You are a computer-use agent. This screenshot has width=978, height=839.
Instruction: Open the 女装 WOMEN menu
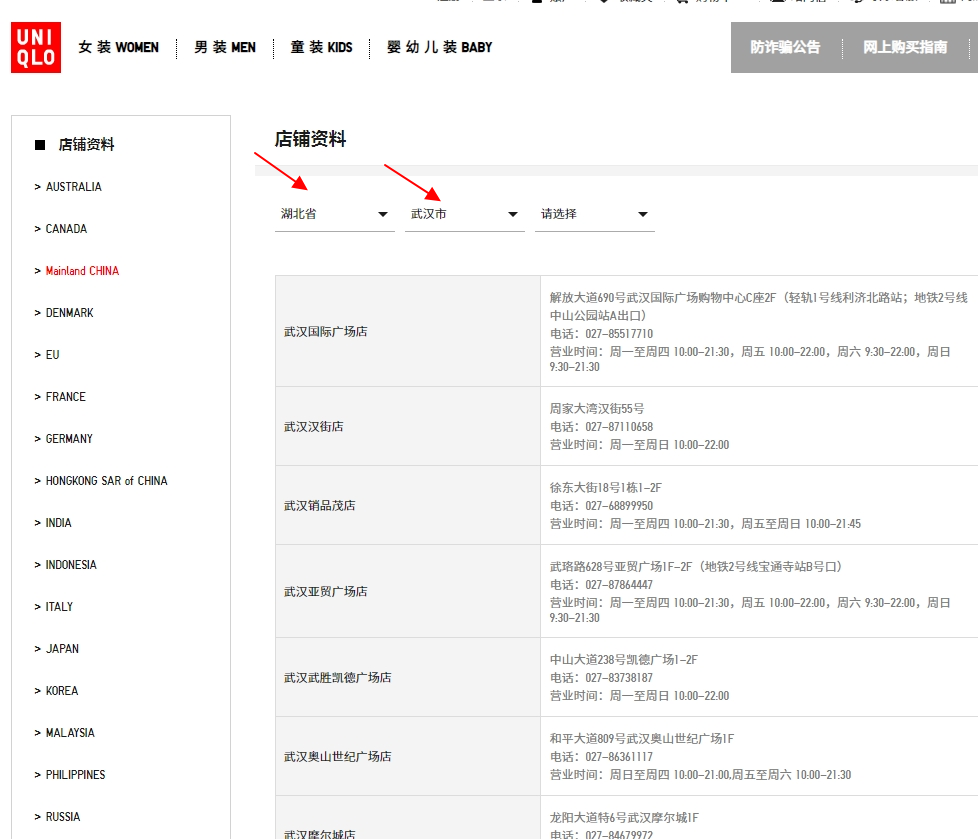[x=119, y=47]
